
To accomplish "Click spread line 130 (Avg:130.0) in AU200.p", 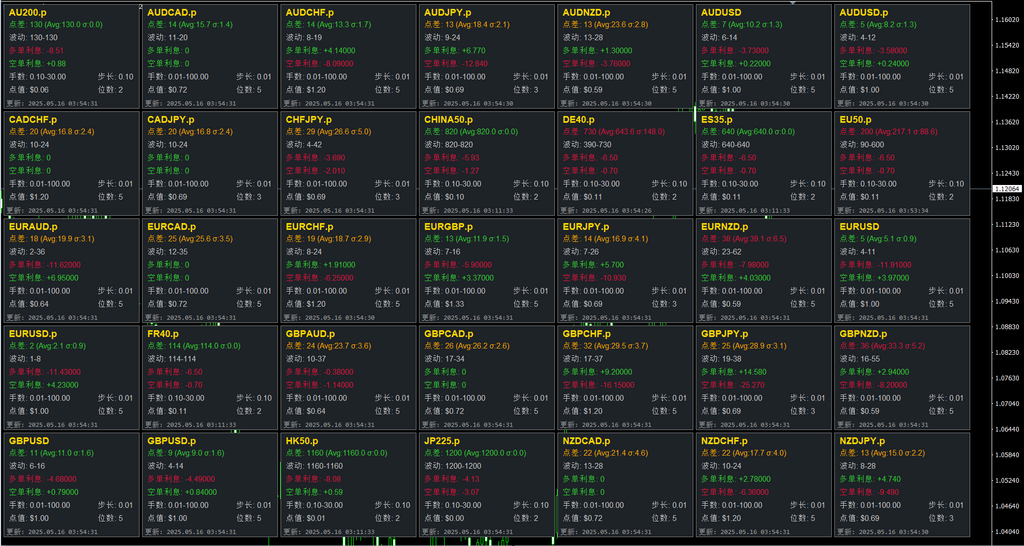I will (x=56, y=25).
